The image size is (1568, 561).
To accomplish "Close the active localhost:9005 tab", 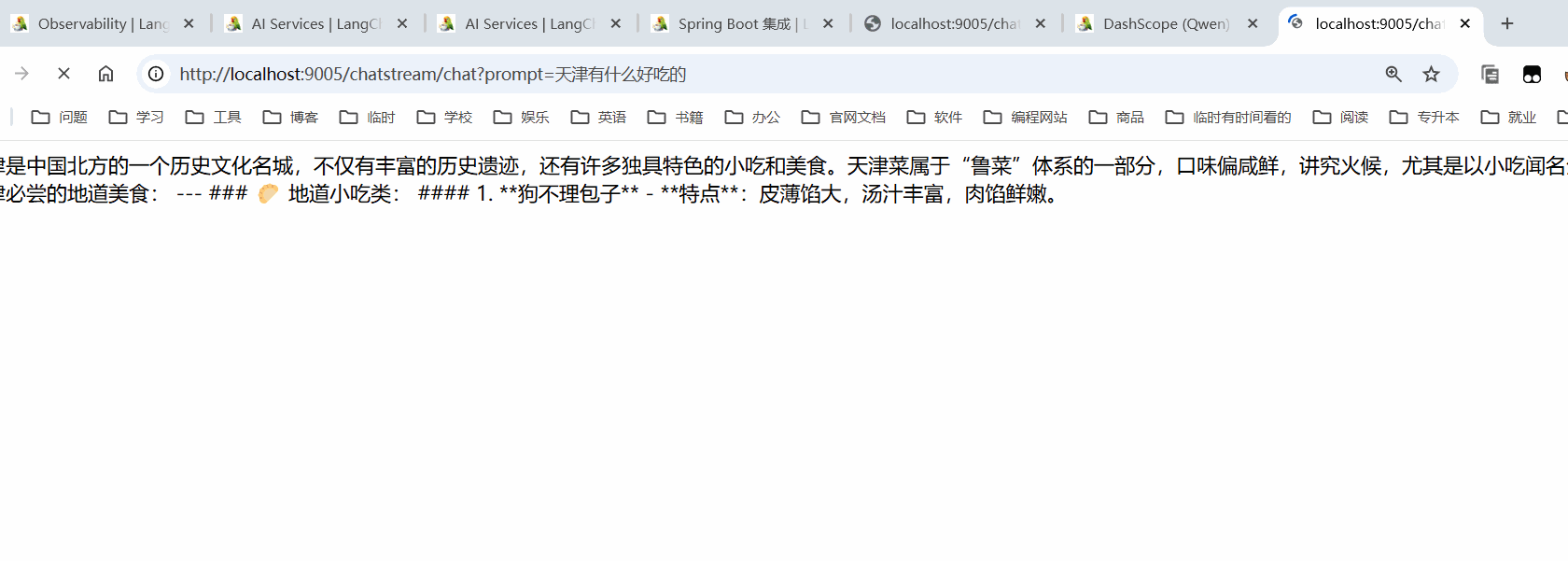I will click(x=1465, y=23).
